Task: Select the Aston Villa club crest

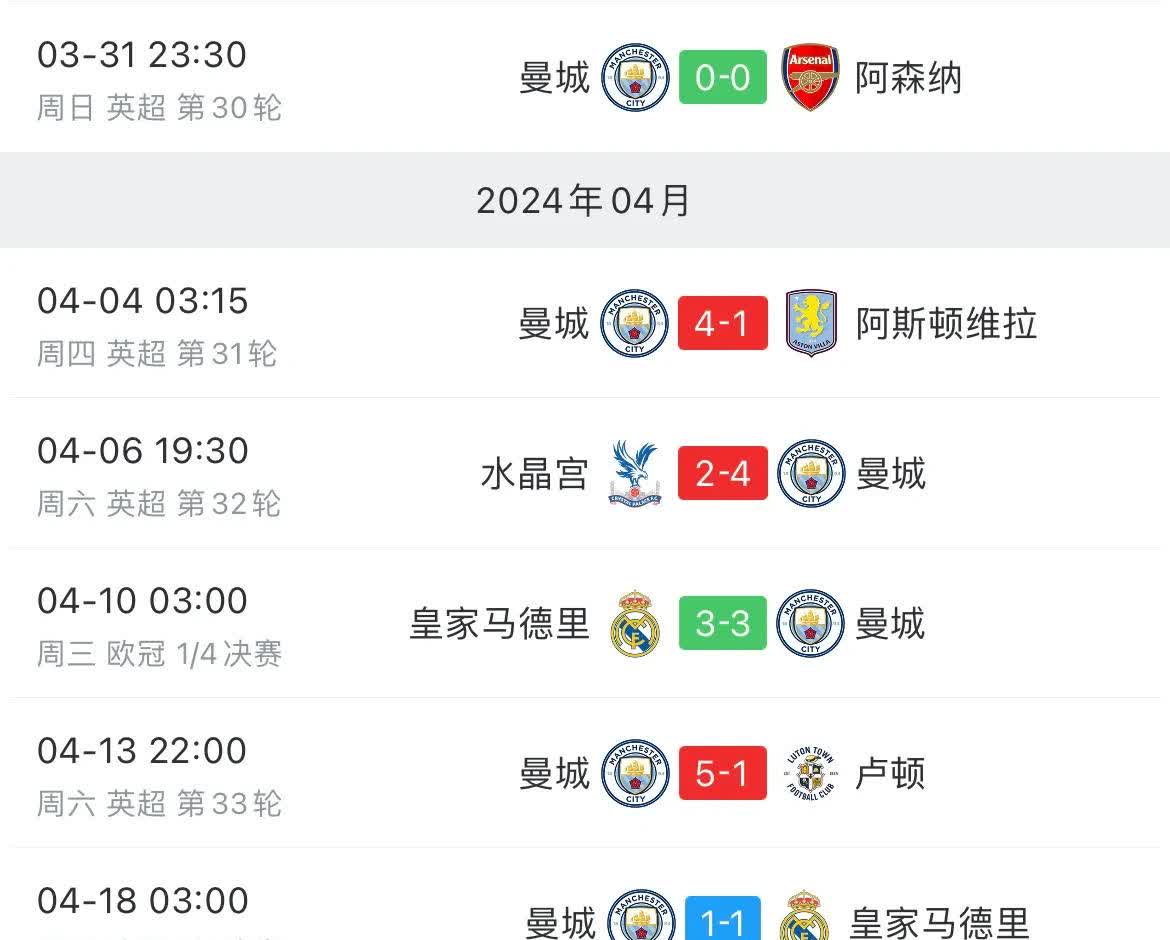Action: pyautogui.click(x=811, y=323)
